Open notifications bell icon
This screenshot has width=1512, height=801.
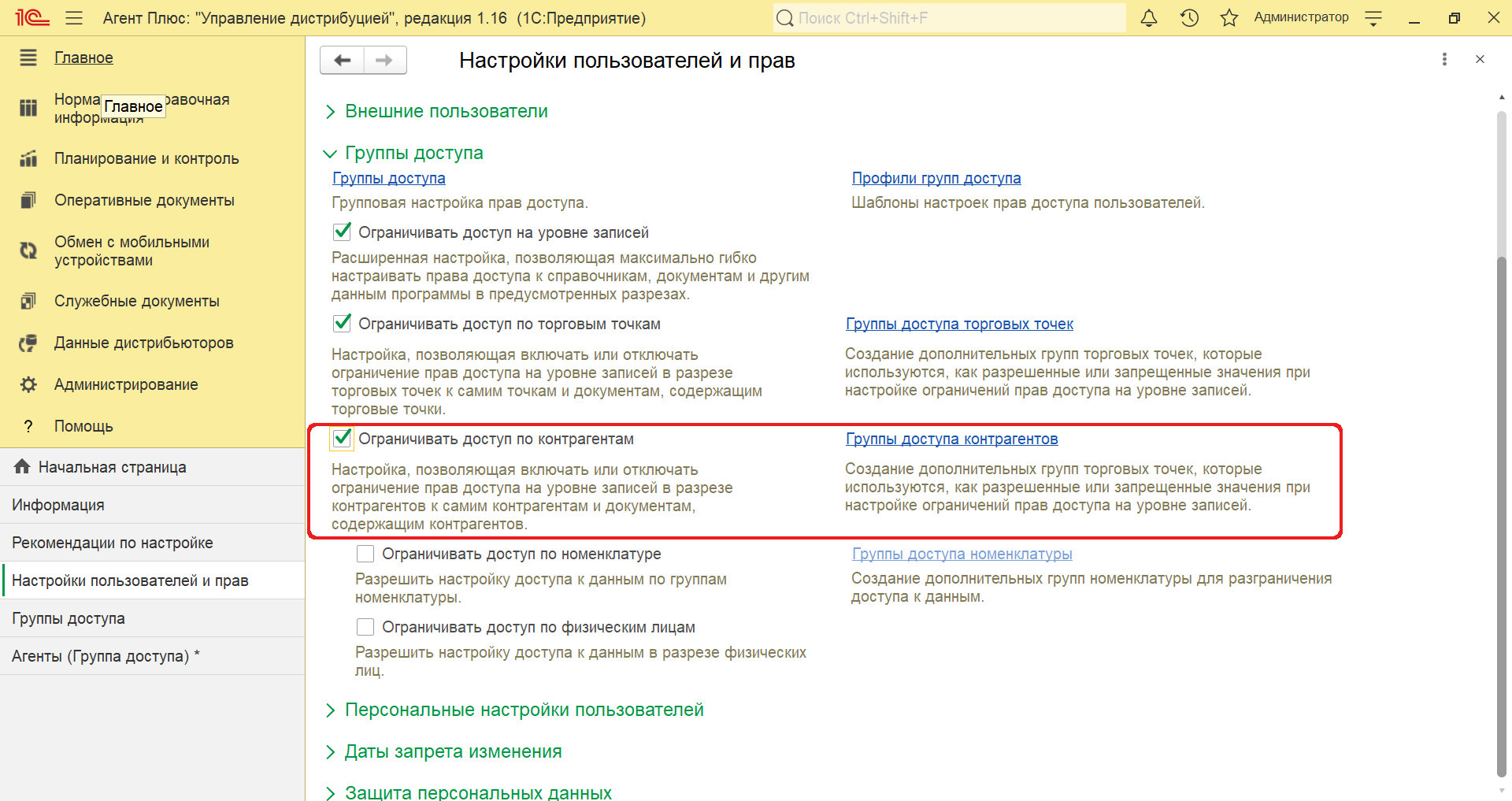point(1149,17)
